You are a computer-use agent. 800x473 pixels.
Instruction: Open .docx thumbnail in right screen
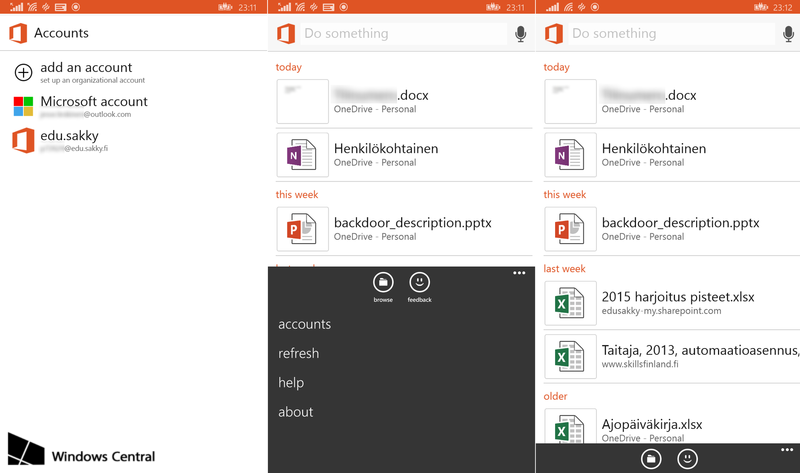[x=570, y=102]
